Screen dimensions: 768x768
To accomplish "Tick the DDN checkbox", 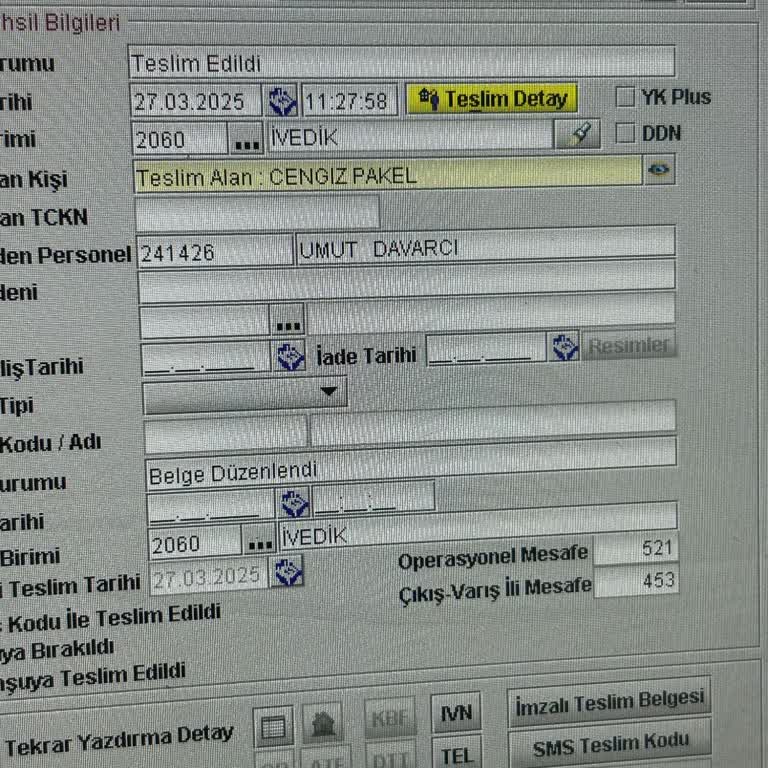I will tap(624, 133).
